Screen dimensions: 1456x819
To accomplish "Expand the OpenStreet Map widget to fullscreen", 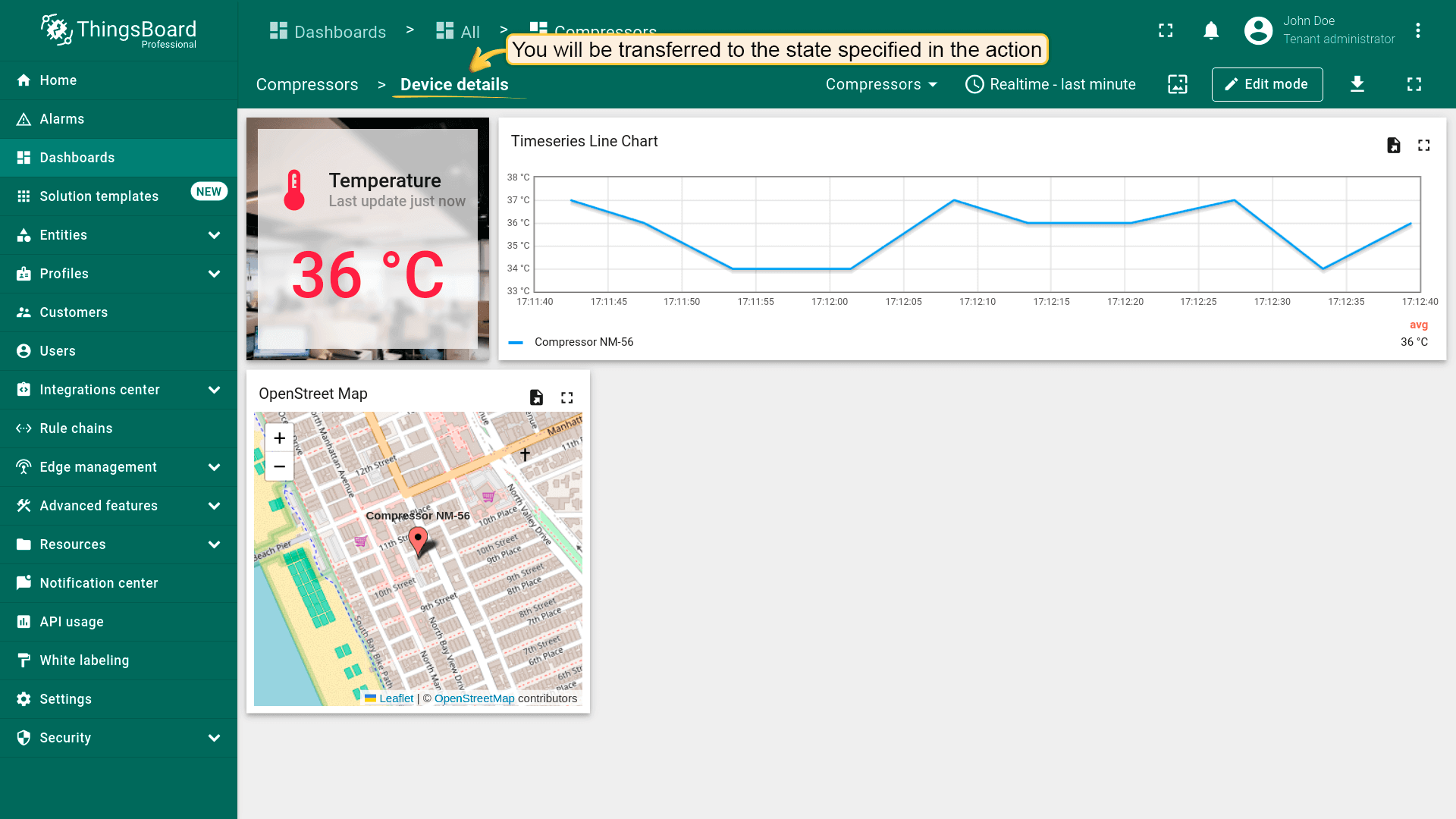I will [566, 398].
